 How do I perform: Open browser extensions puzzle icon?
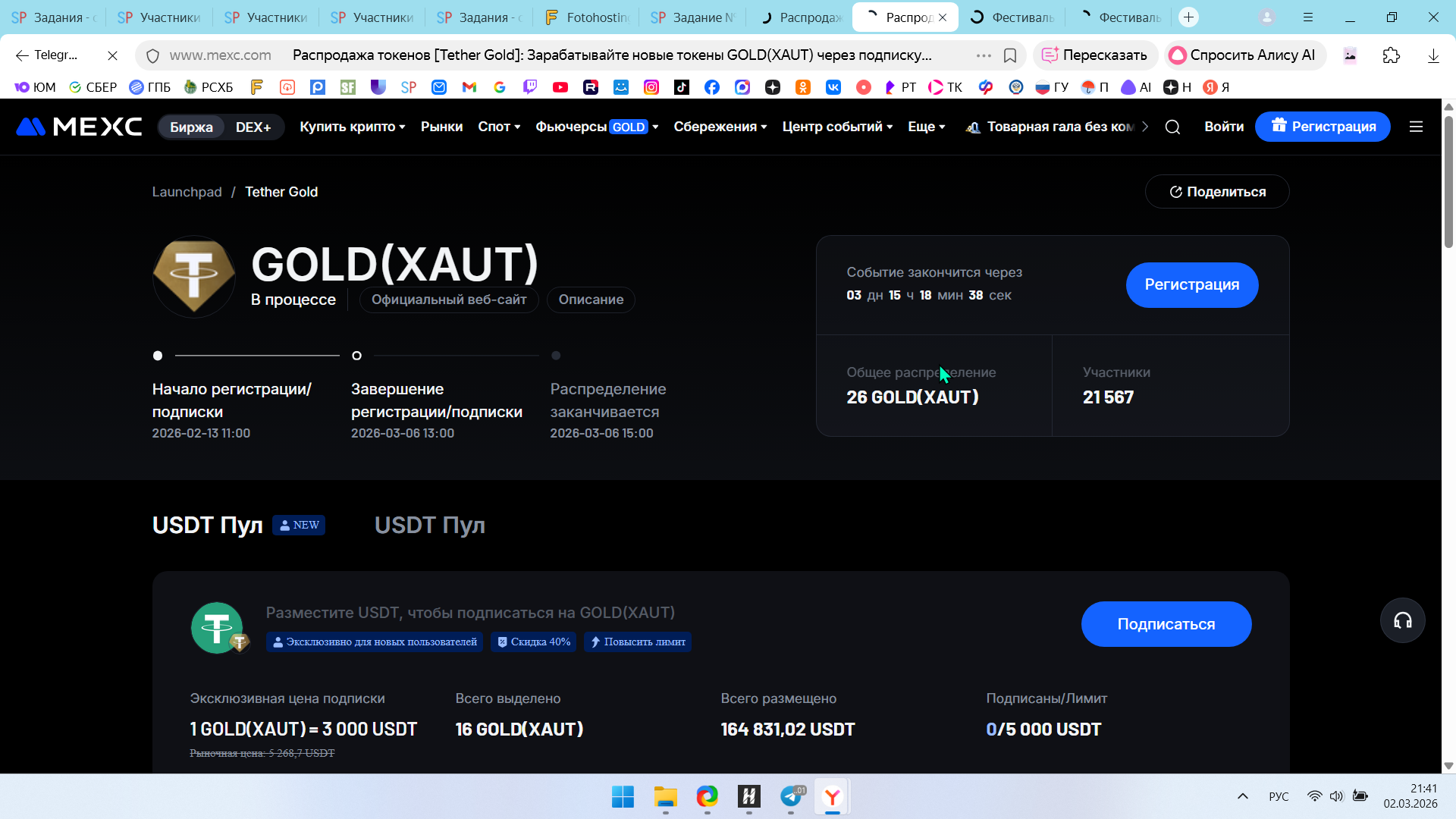1391,55
